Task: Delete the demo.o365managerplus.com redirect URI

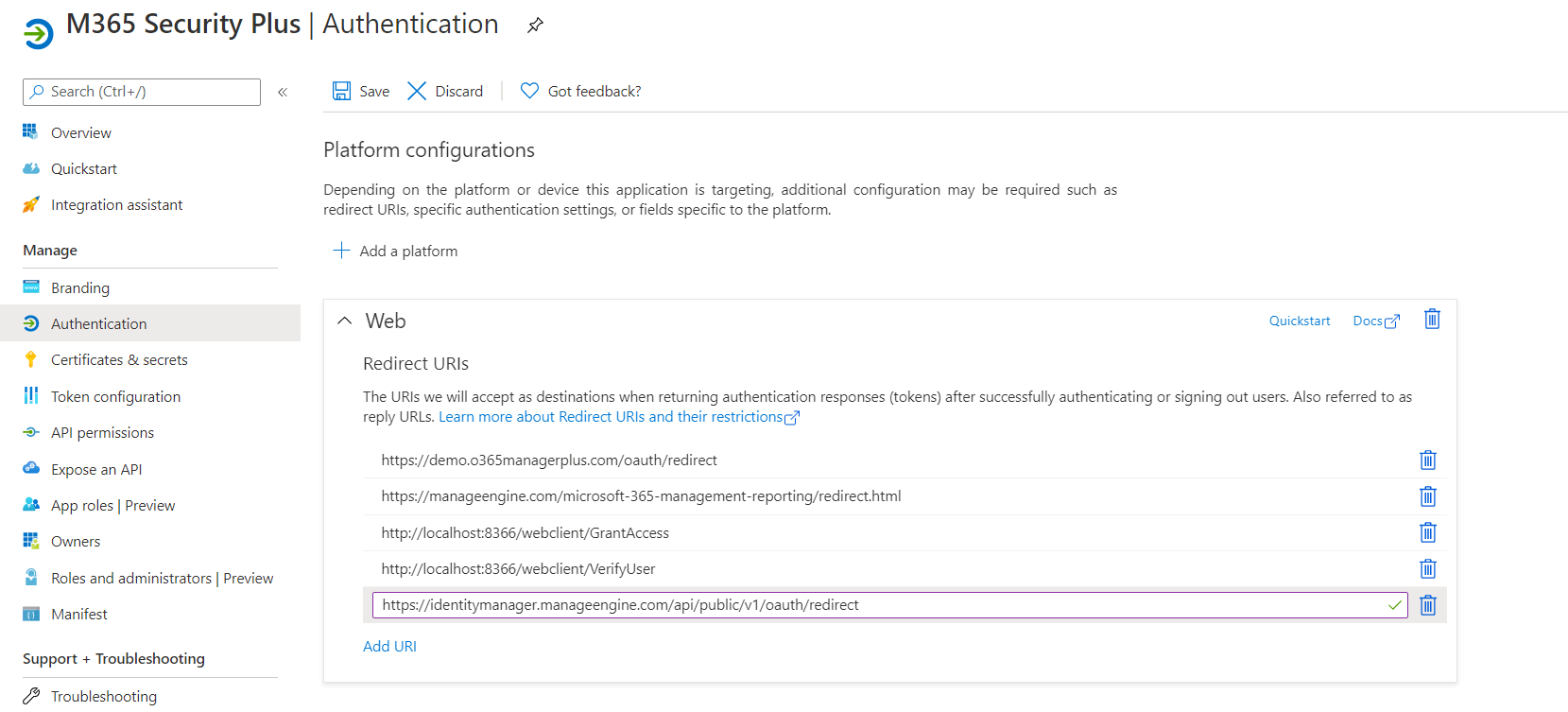Action: (1427, 460)
